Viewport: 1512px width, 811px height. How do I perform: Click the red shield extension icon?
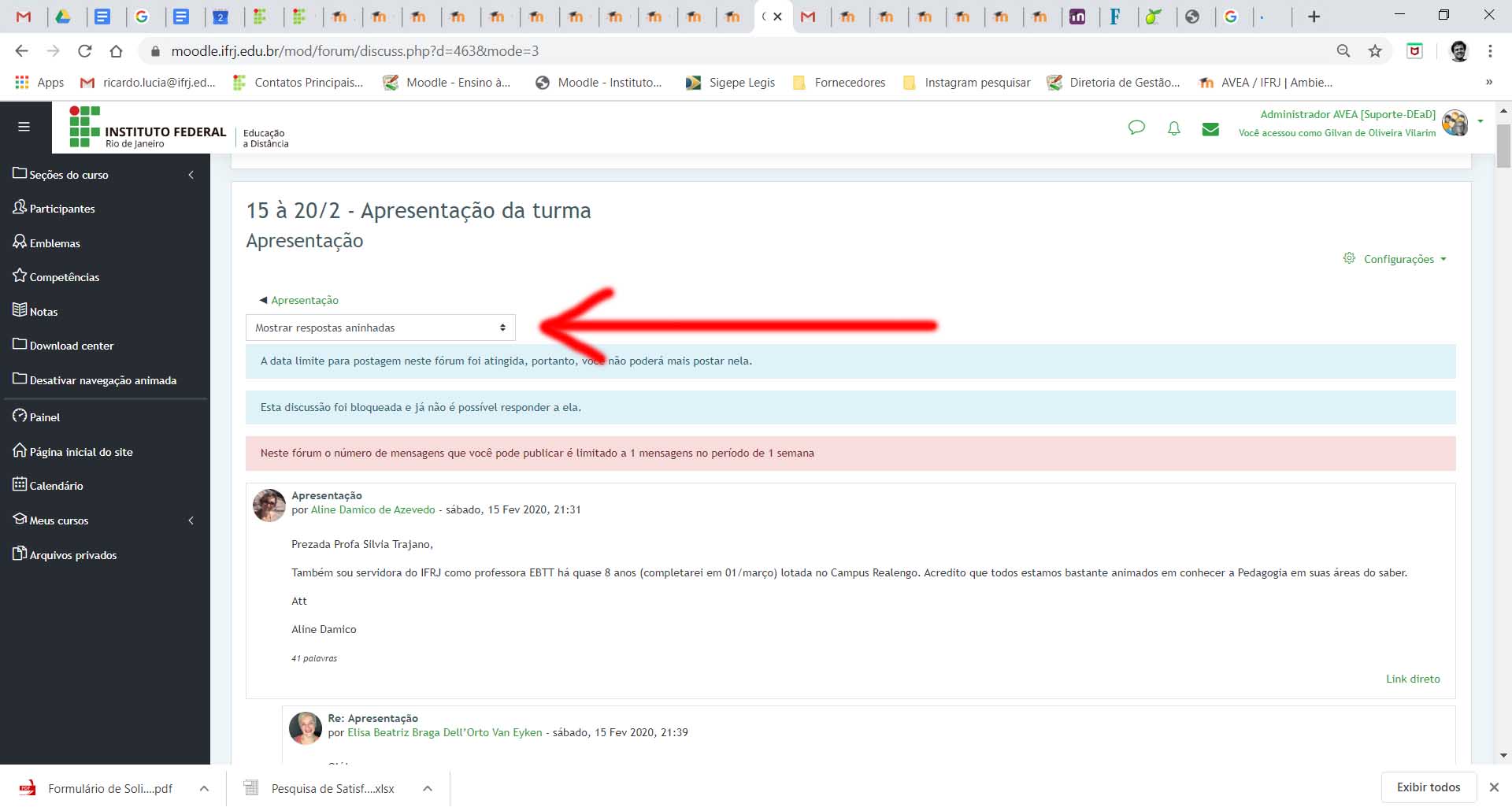(x=1414, y=51)
